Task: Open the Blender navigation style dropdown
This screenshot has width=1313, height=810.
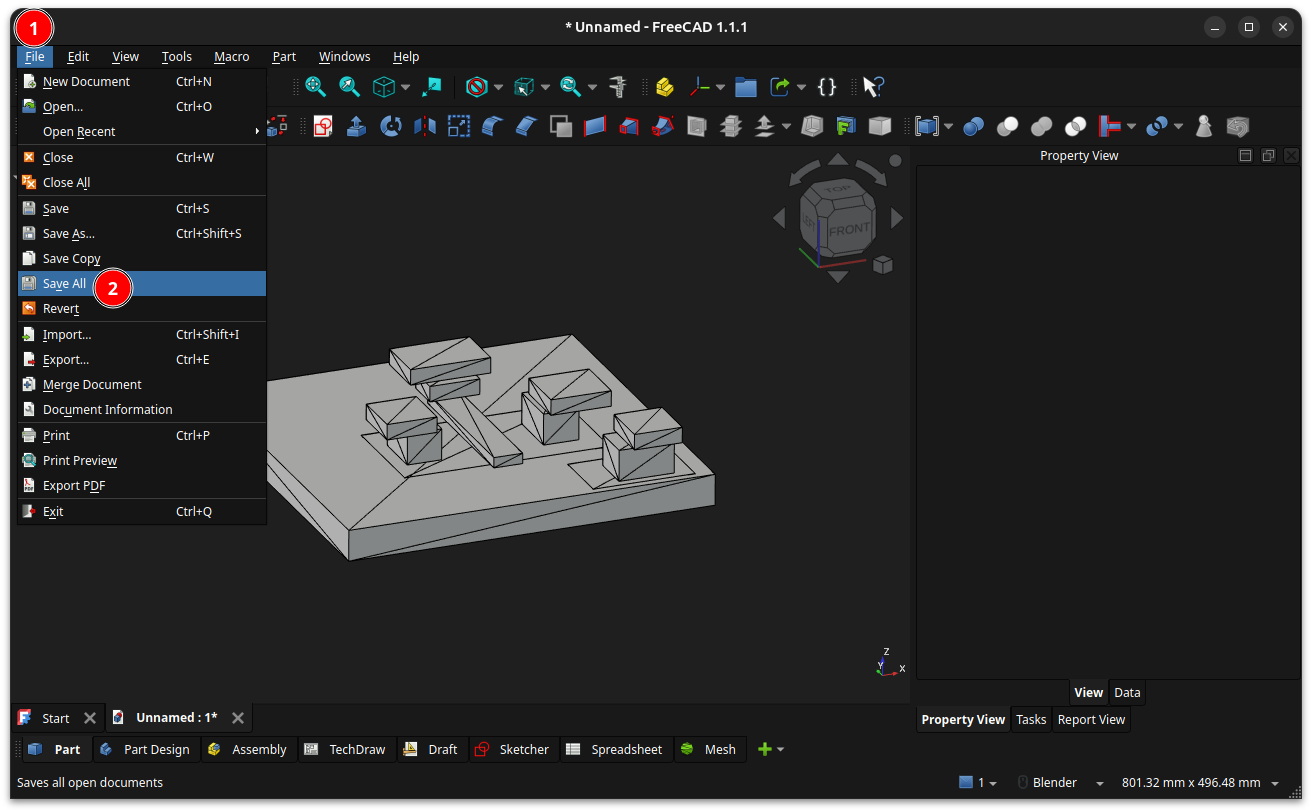Action: coord(1061,783)
